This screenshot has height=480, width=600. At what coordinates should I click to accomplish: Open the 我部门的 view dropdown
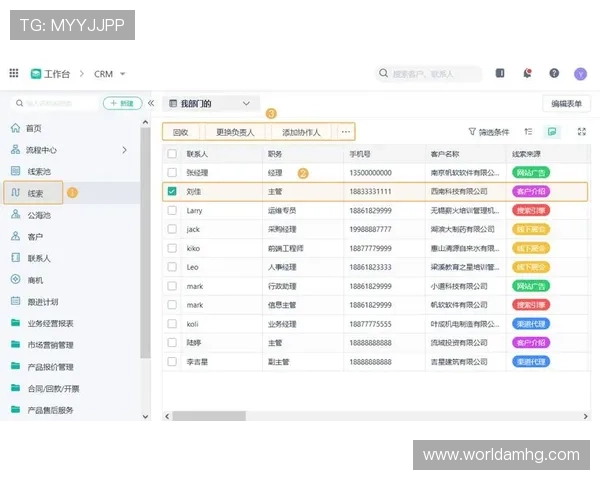[210, 103]
